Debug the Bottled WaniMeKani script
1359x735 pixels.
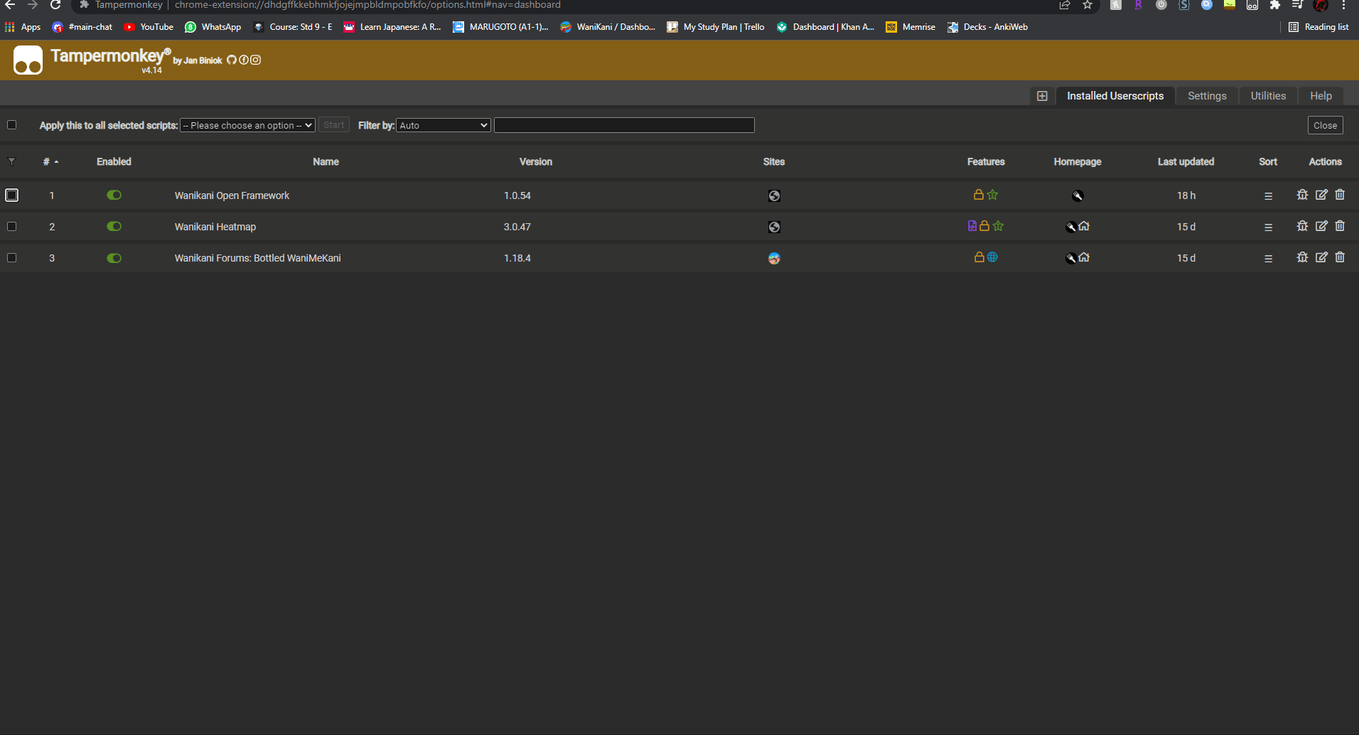pos(1302,257)
